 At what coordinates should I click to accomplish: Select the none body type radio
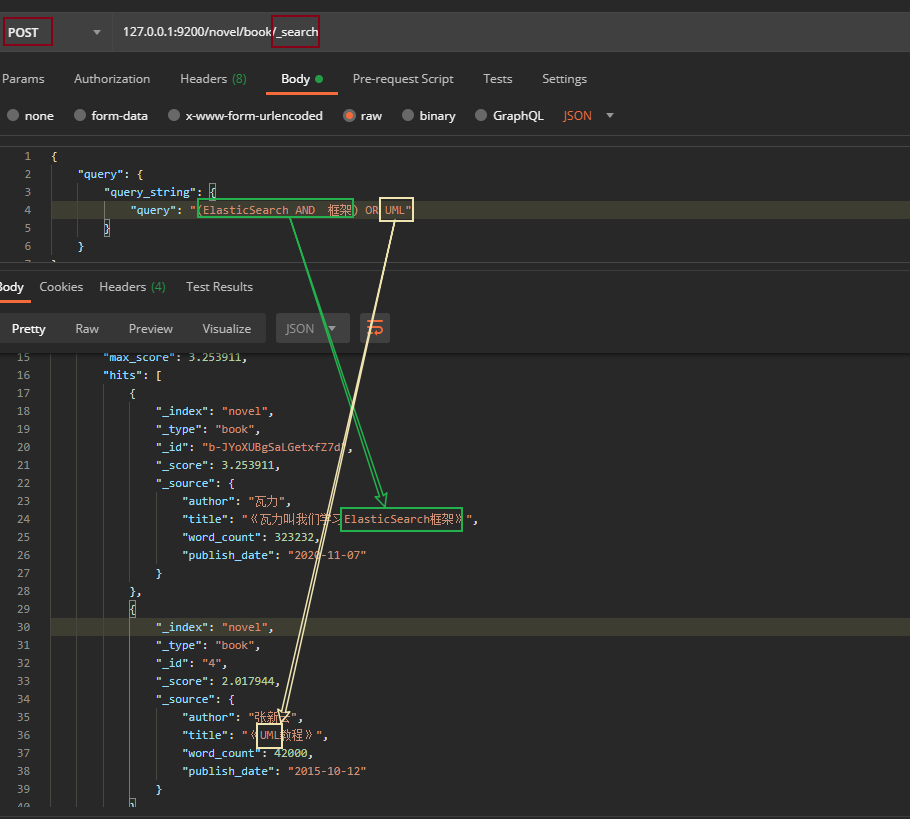pos(13,116)
